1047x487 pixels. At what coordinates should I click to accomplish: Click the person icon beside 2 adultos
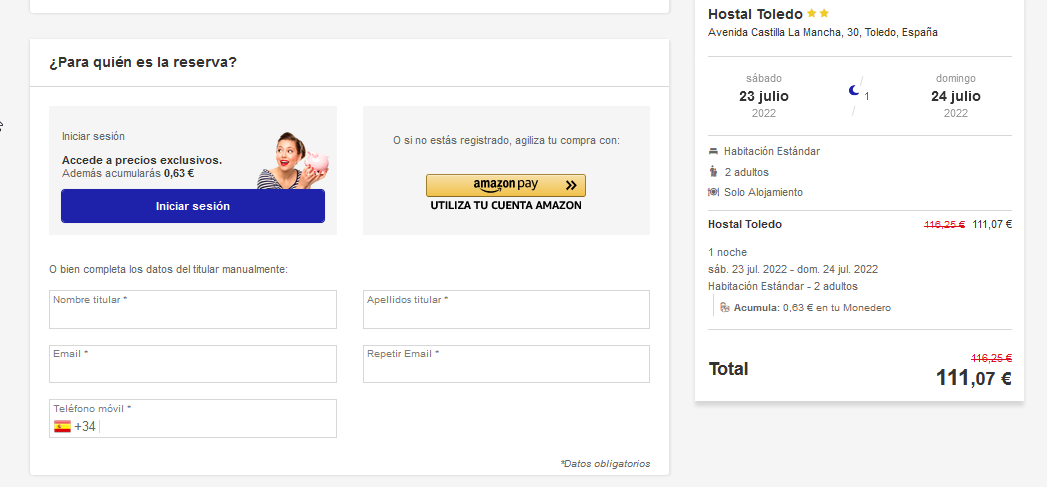click(713, 172)
